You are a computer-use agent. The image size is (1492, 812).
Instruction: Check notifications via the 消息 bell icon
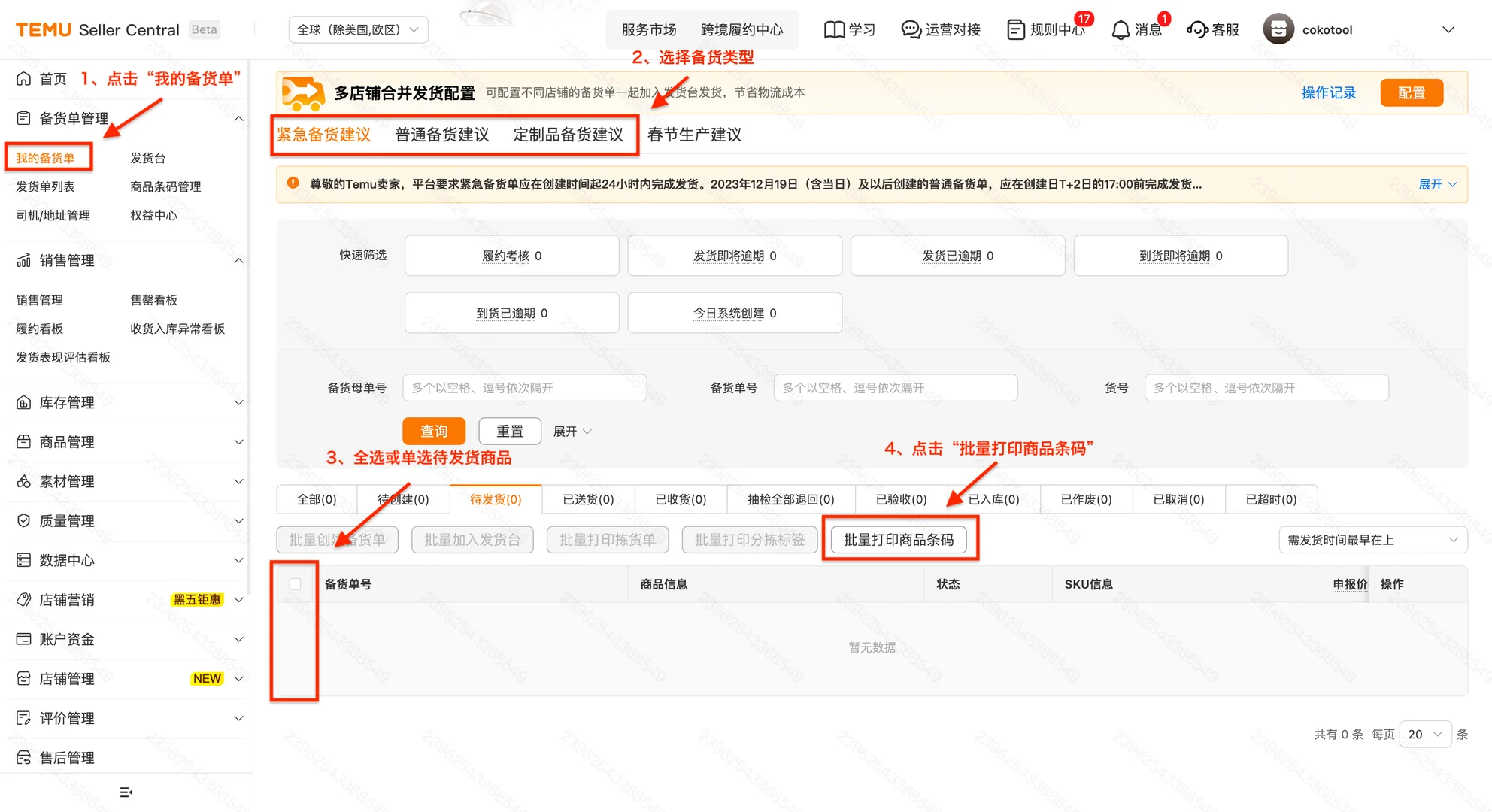point(1120,29)
